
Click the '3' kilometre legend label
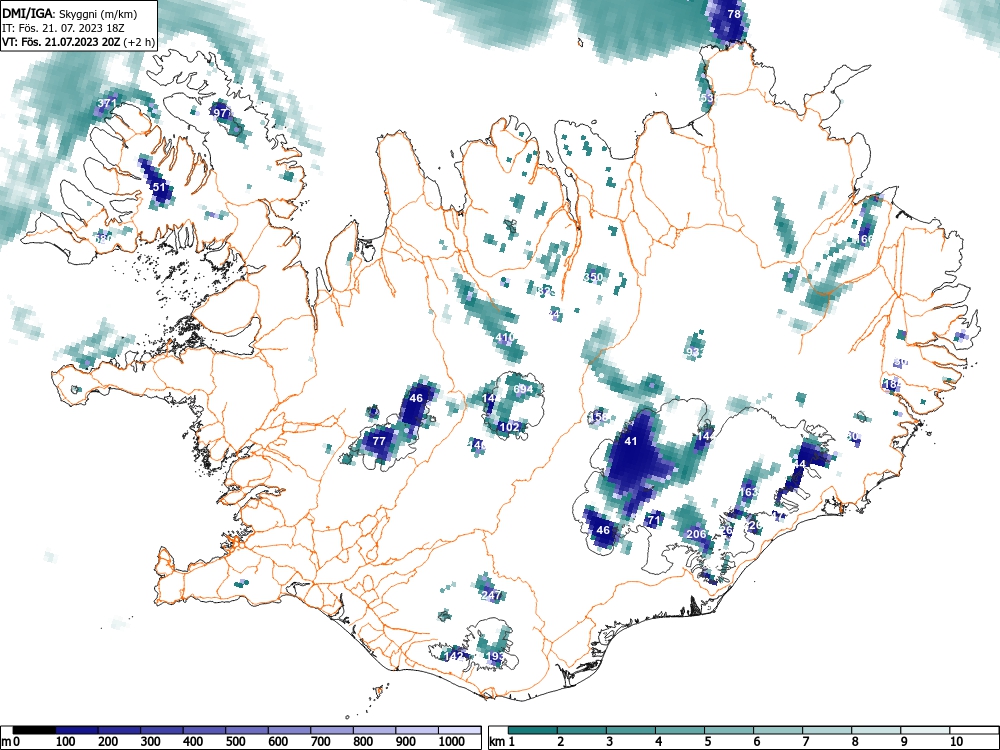pyautogui.click(x=610, y=742)
